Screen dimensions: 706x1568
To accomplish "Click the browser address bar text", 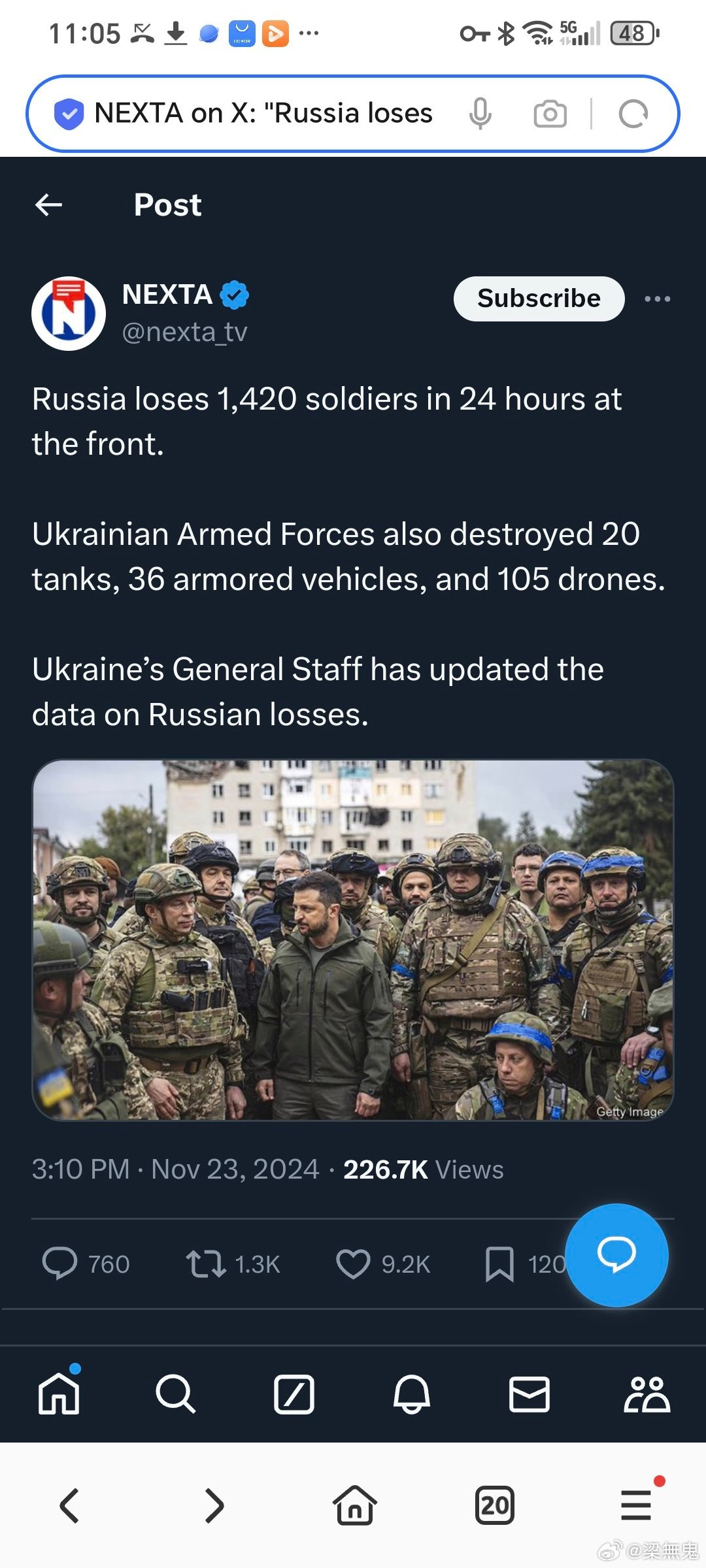I will (x=263, y=114).
